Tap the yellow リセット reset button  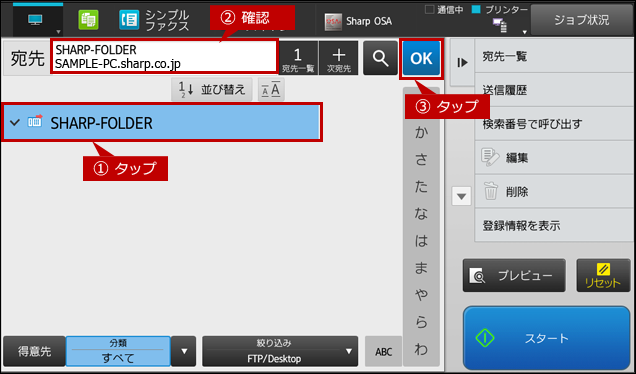point(603,275)
